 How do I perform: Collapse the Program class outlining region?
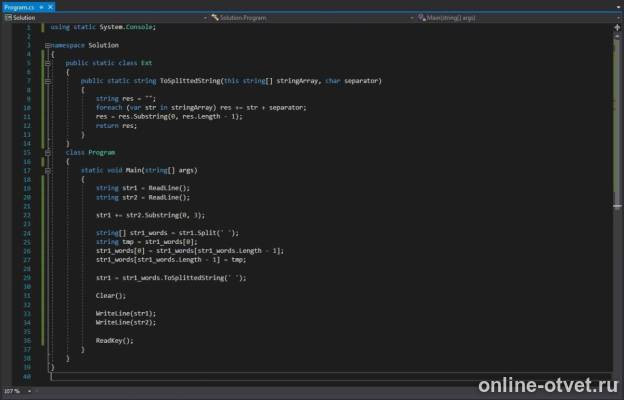pyautogui.click(x=48, y=153)
